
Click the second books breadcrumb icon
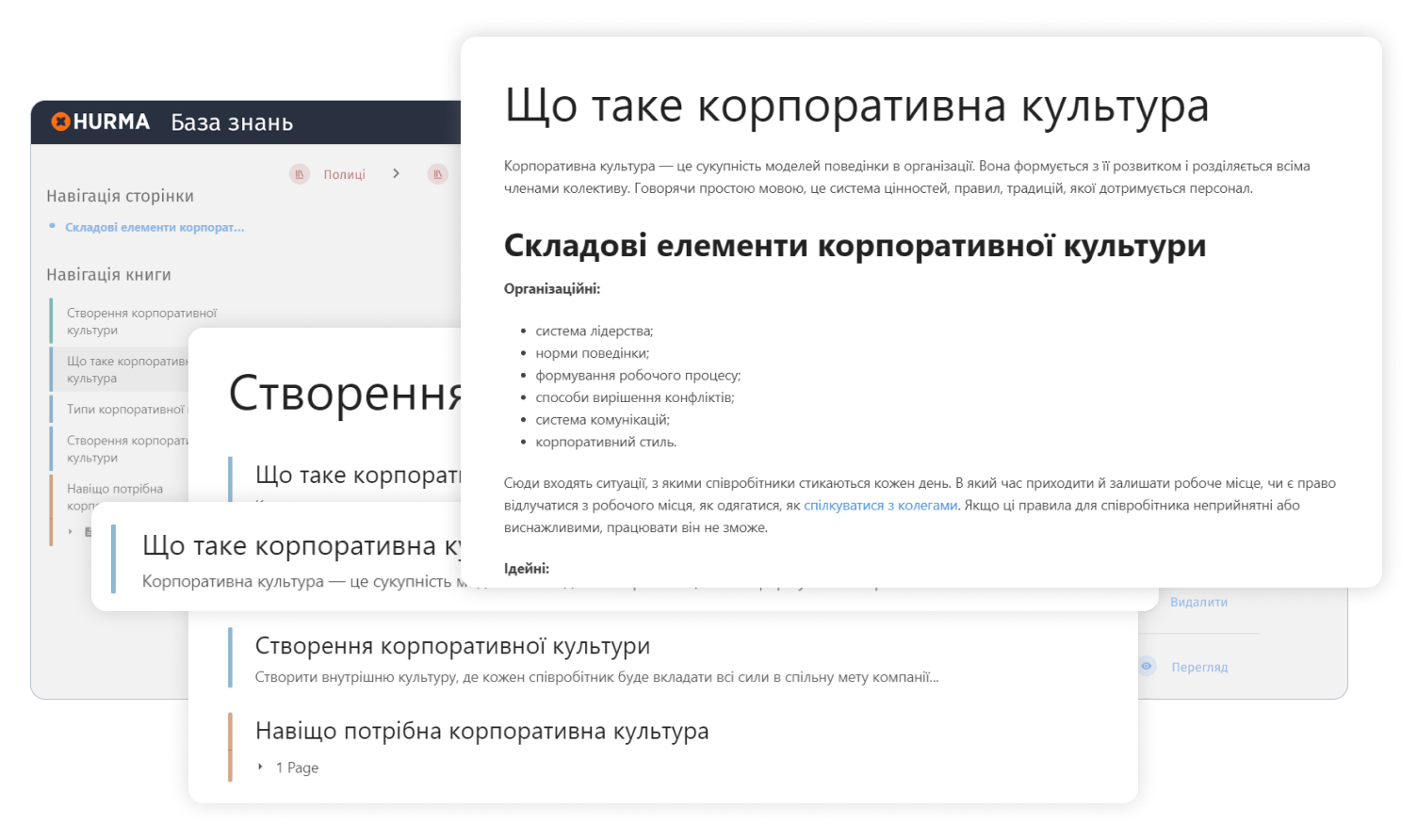[x=437, y=174]
